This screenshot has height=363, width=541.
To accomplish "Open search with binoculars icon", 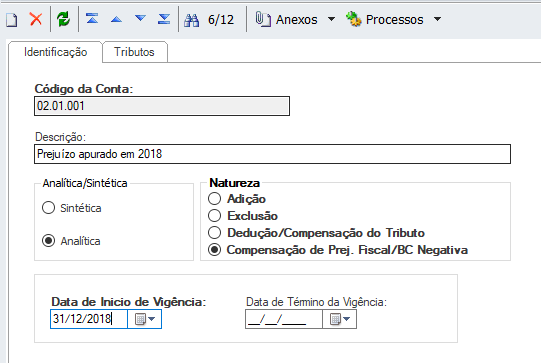I will 191,20.
